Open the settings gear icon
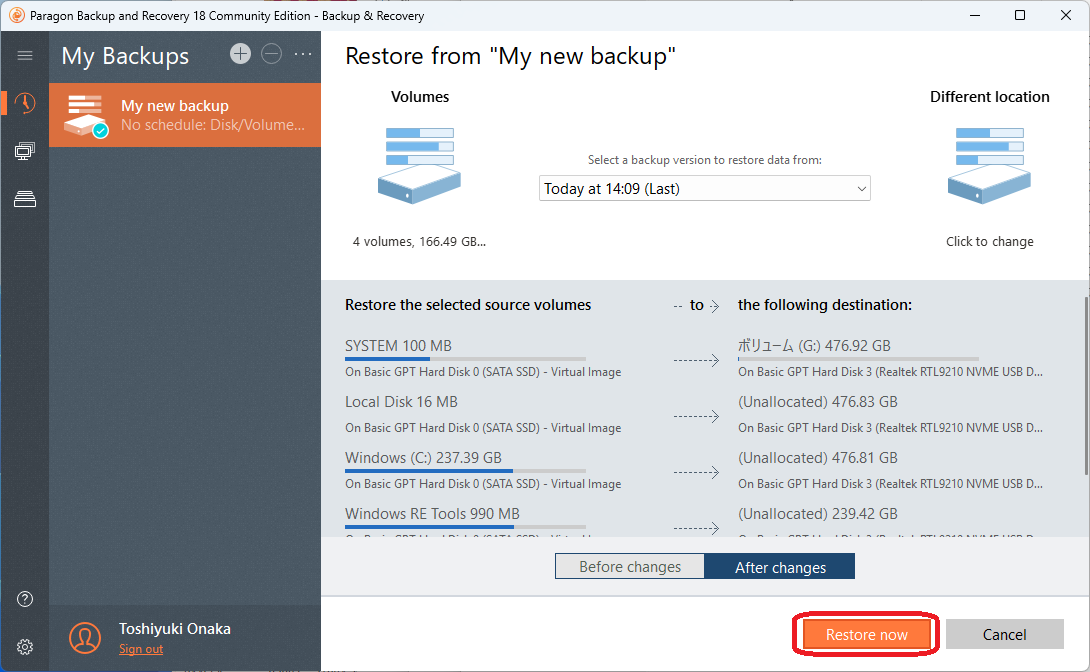This screenshot has height=672, width=1090. (x=25, y=647)
